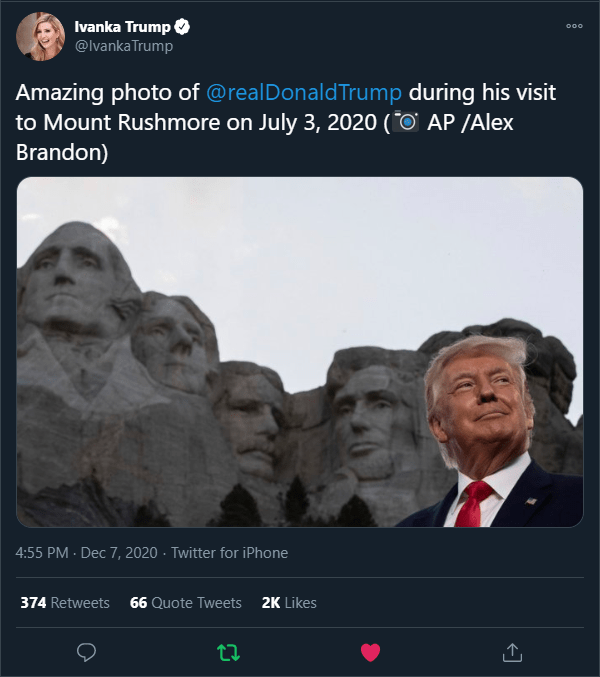Screen dimensions: 600x677
Task: Click the Dec 7, 2020 date
Action: (x=119, y=553)
